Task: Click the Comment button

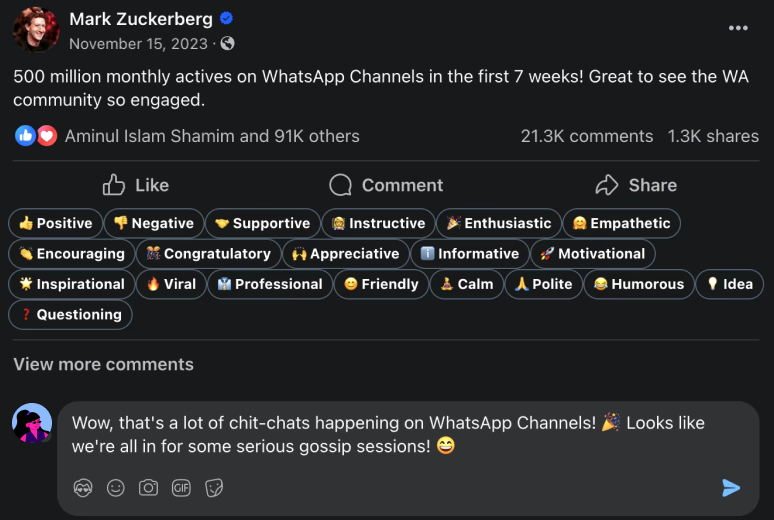Action: coord(386,185)
